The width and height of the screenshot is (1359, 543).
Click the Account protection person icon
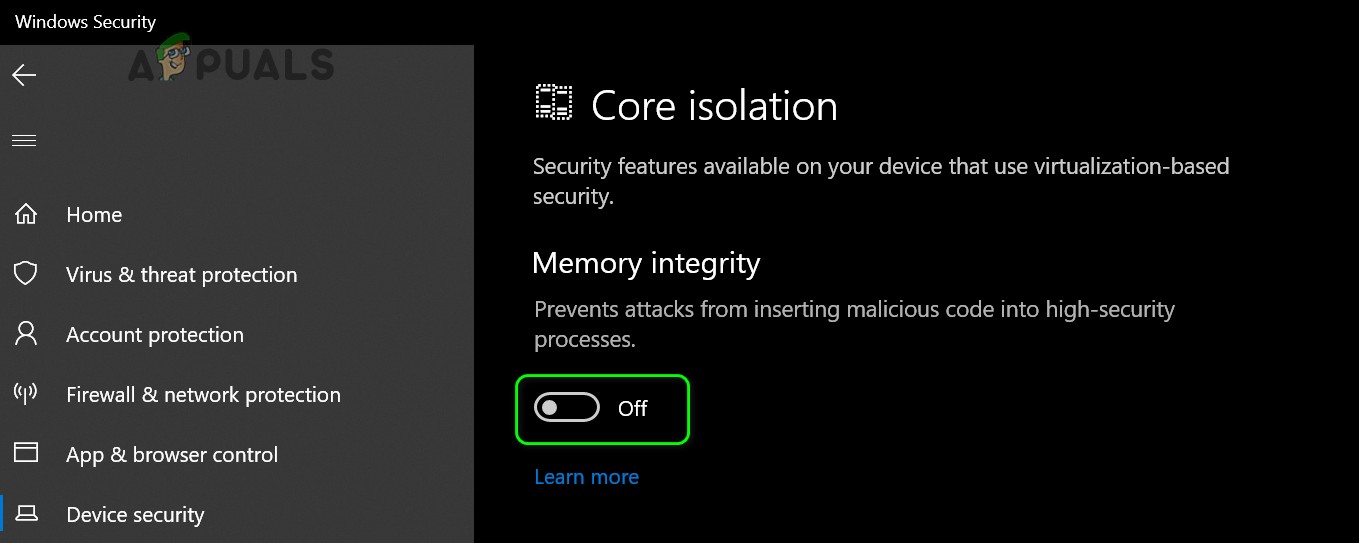tap(26, 334)
